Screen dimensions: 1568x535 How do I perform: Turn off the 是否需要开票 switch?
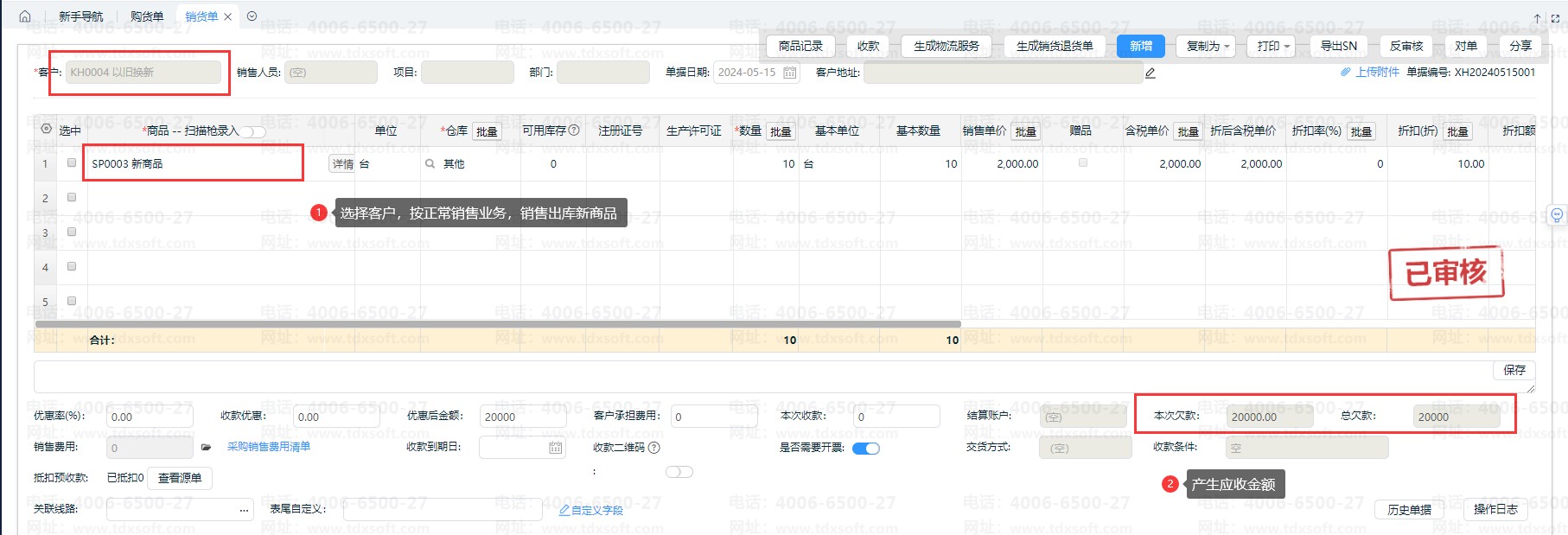[865, 448]
